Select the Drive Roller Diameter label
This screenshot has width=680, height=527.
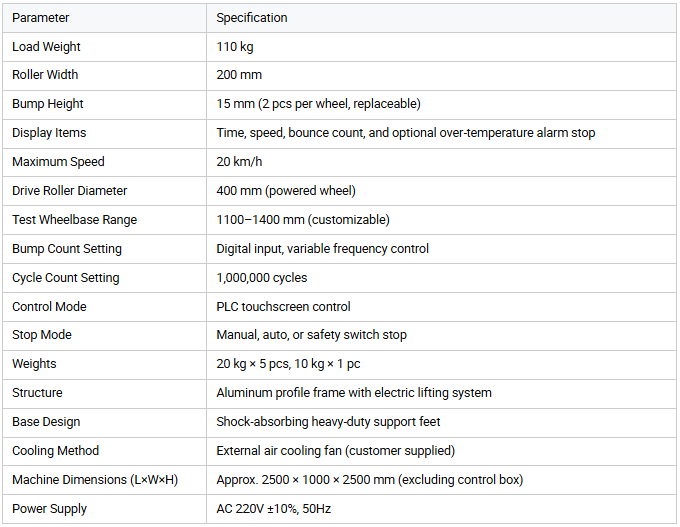point(69,191)
